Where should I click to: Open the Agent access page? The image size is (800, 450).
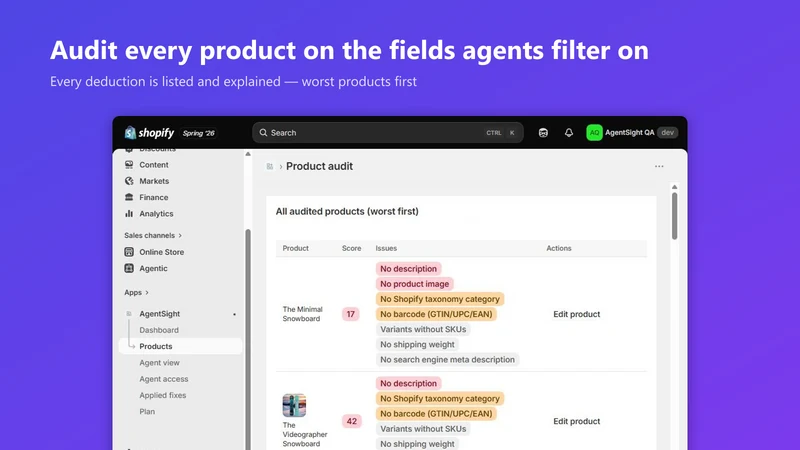(x=164, y=379)
